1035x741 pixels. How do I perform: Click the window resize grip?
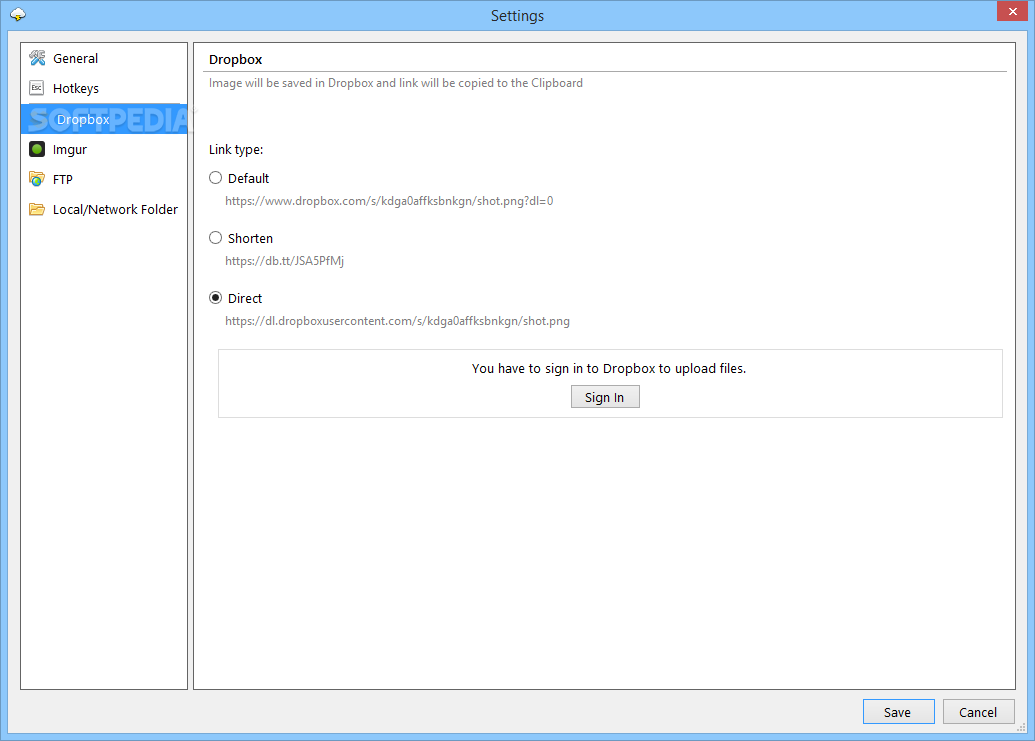click(1021, 727)
